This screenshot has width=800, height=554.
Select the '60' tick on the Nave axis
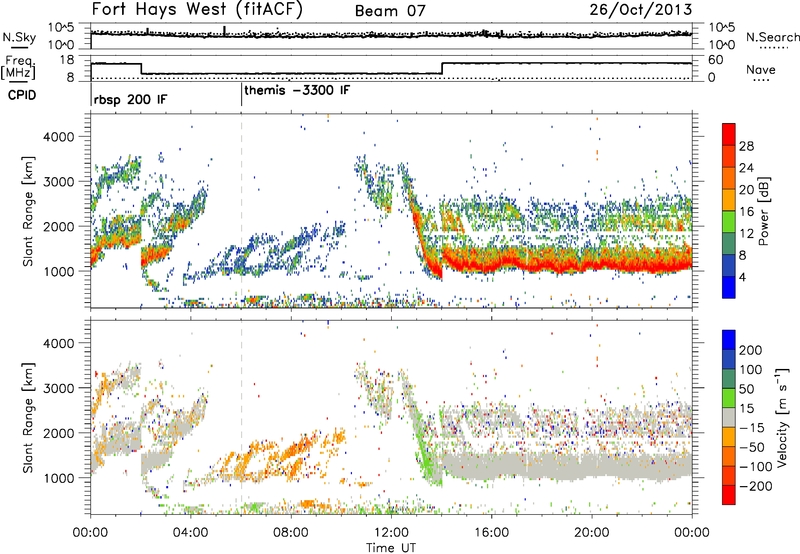click(716, 60)
